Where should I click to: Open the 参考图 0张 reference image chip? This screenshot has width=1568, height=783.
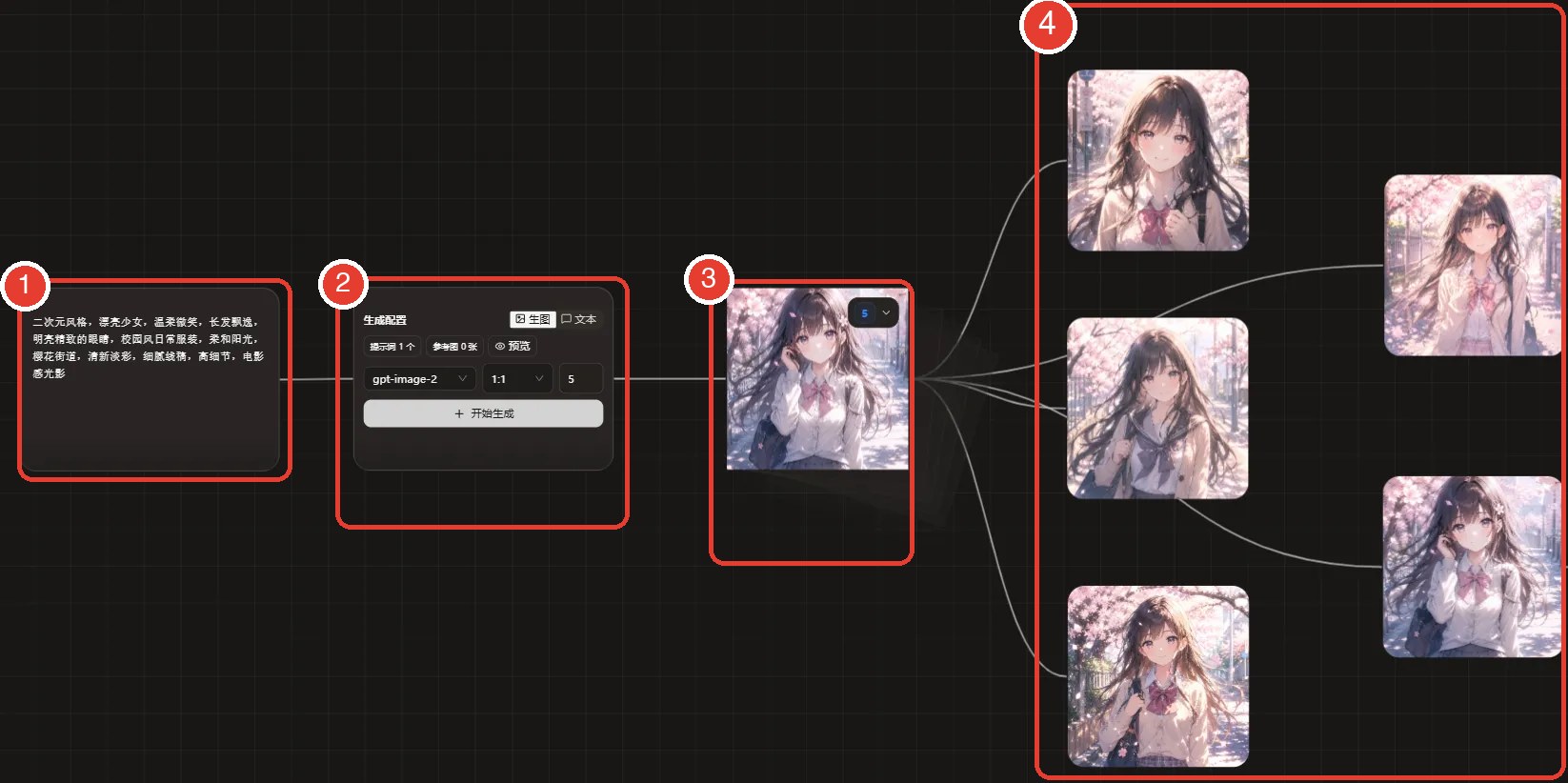point(454,347)
